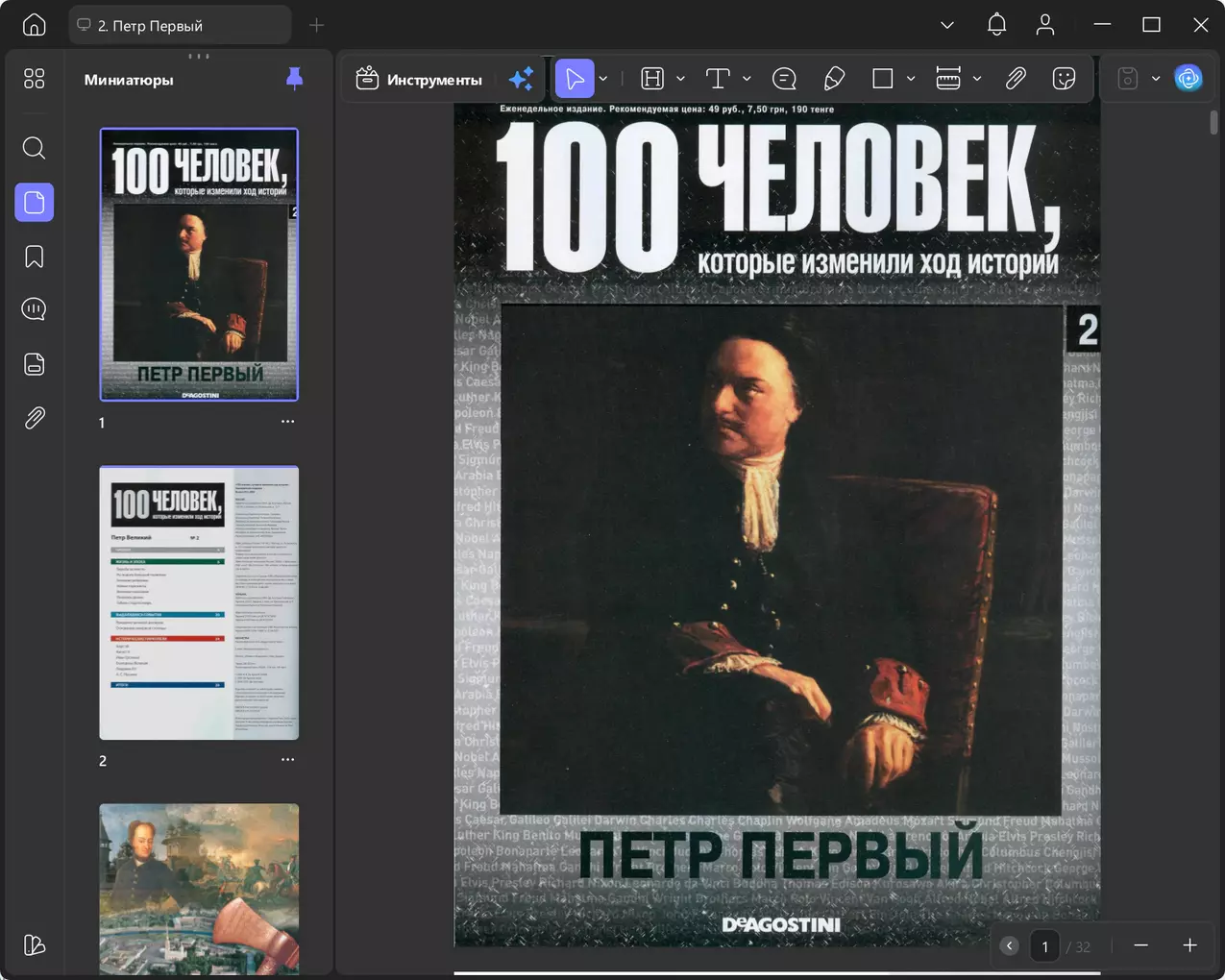The width and height of the screenshot is (1225, 980).
Task: Select the text typewriter tool
Action: click(x=718, y=79)
